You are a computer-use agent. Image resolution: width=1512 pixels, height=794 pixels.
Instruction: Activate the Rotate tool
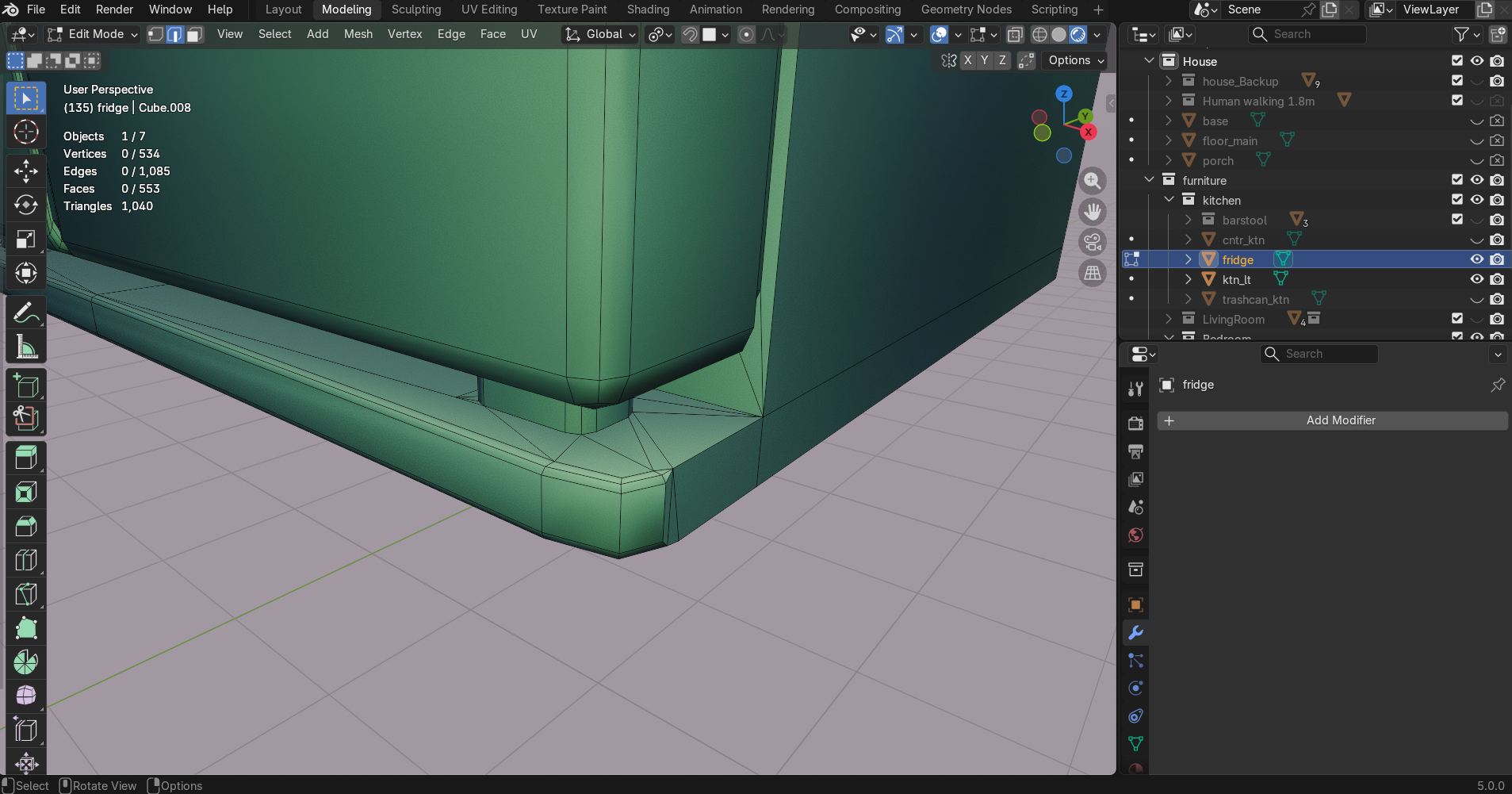[26, 205]
